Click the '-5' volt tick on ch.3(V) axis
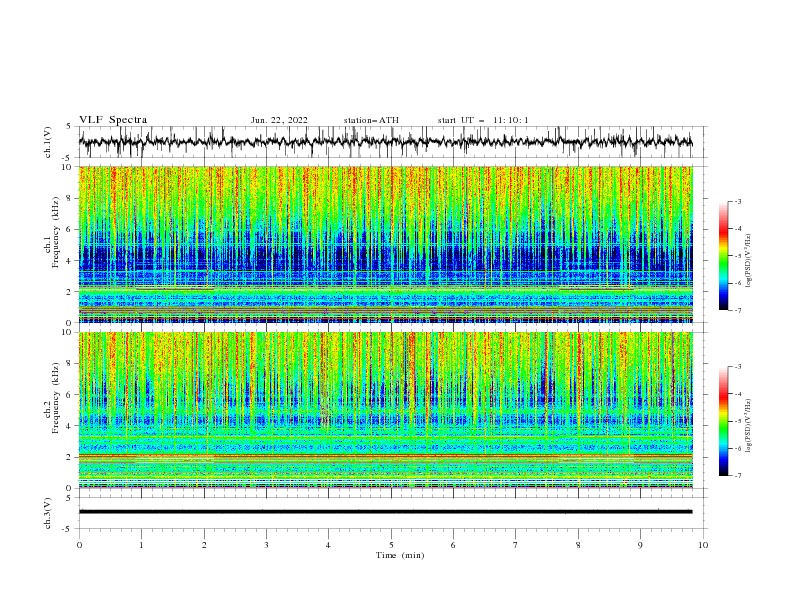 click(x=67, y=529)
